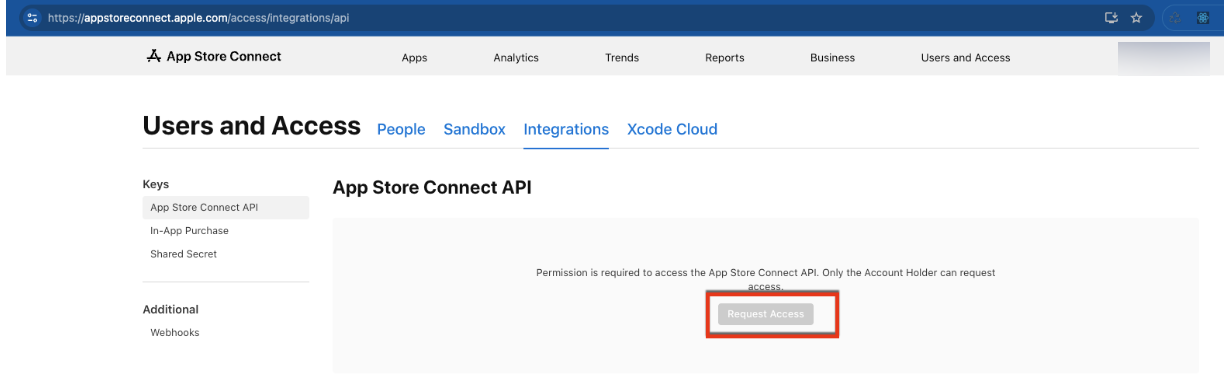Click the install app icon in address bar
Viewport: 1224px width, 384px height.
click(1110, 18)
